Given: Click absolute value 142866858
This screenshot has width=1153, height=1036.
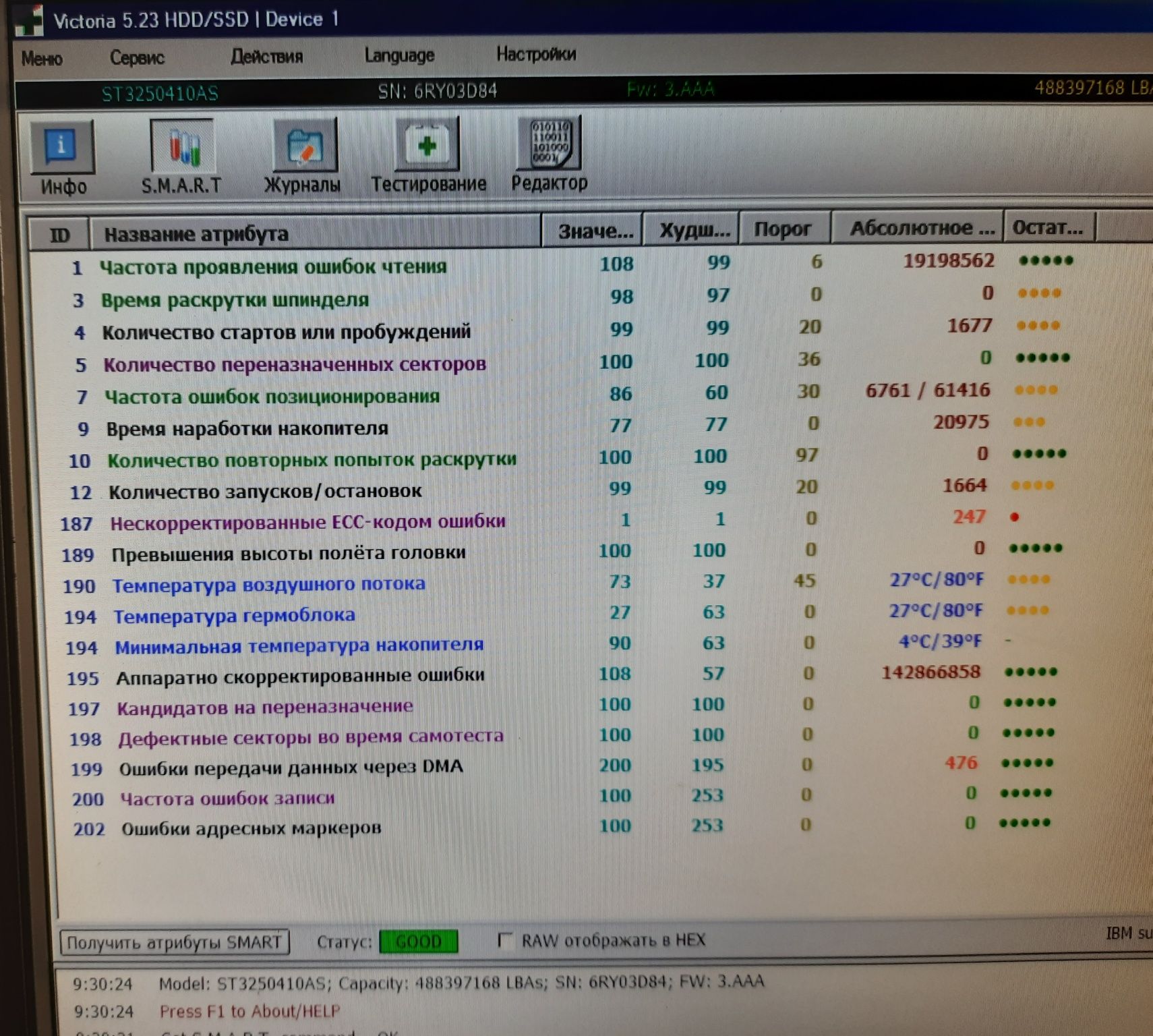Looking at the screenshot, I should click(x=931, y=672).
